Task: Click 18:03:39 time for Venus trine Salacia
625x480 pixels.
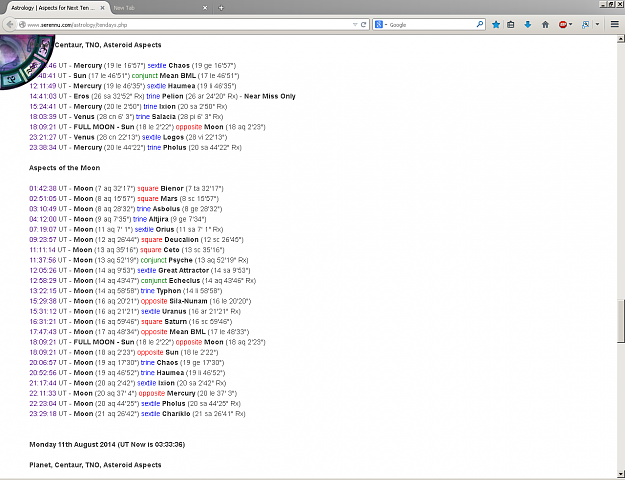Action: [x=43, y=117]
